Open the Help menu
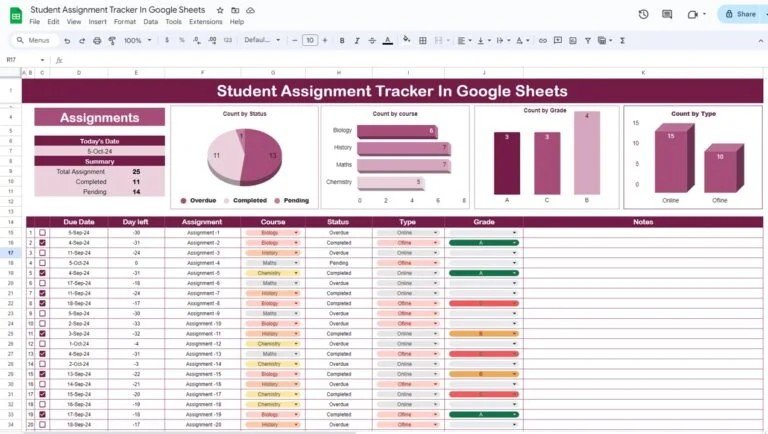768x434 pixels. point(237,22)
